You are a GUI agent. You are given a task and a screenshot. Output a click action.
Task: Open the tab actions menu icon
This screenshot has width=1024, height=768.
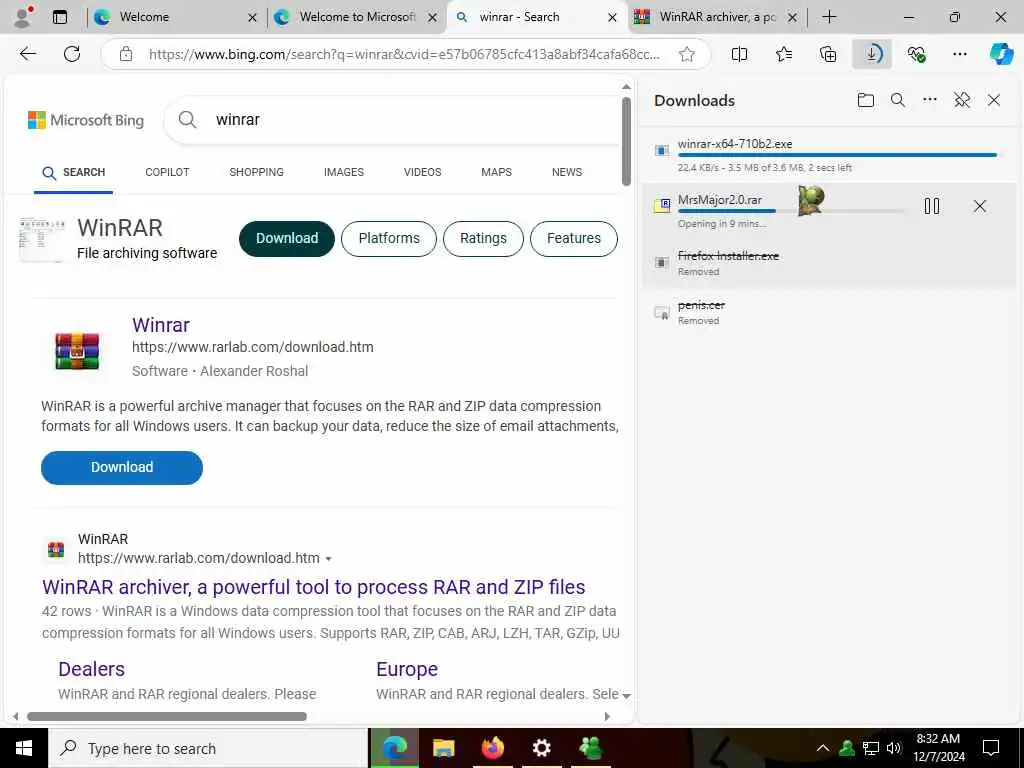click(x=60, y=17)
